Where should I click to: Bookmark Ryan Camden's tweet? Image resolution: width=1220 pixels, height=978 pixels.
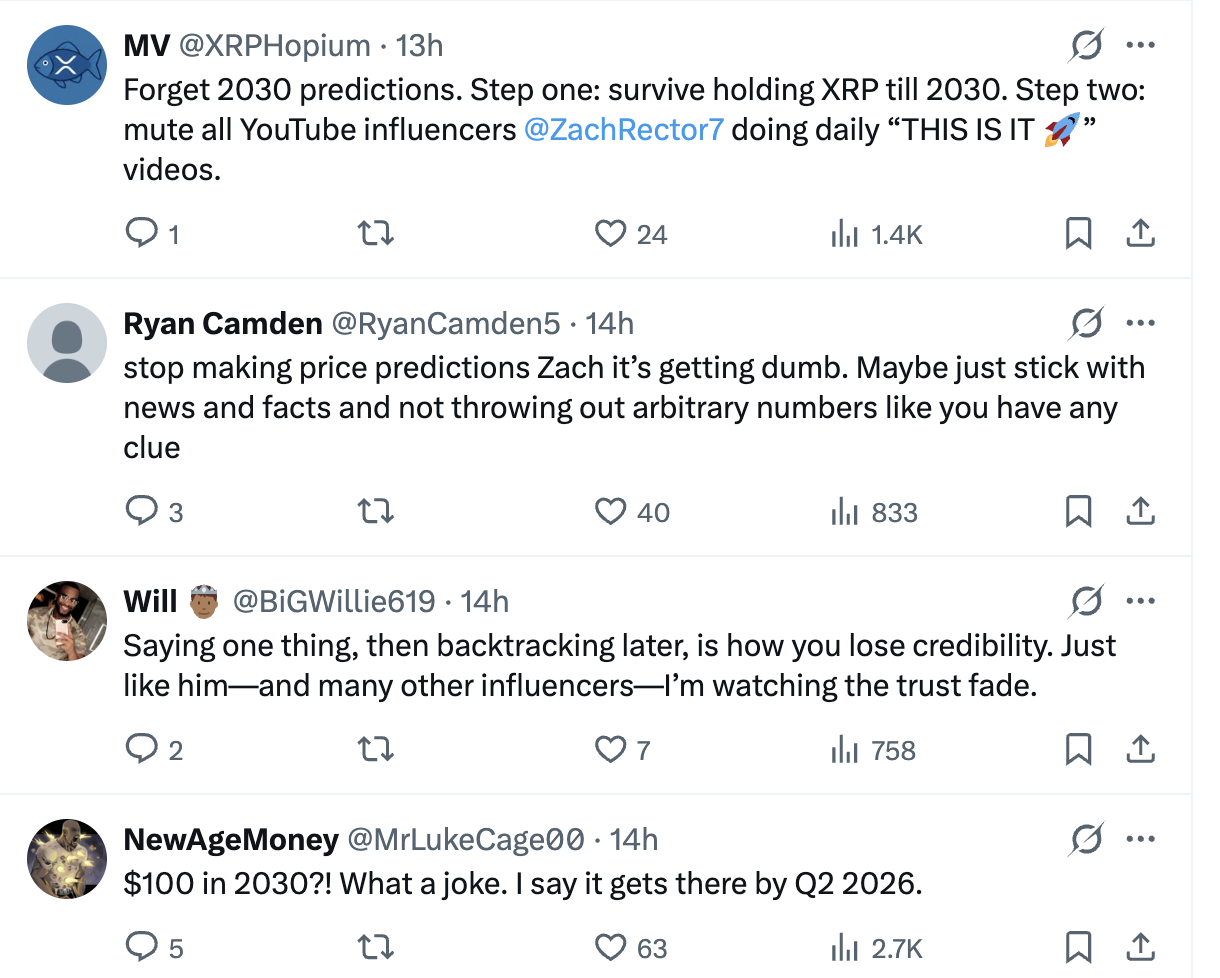[1078, 511]
